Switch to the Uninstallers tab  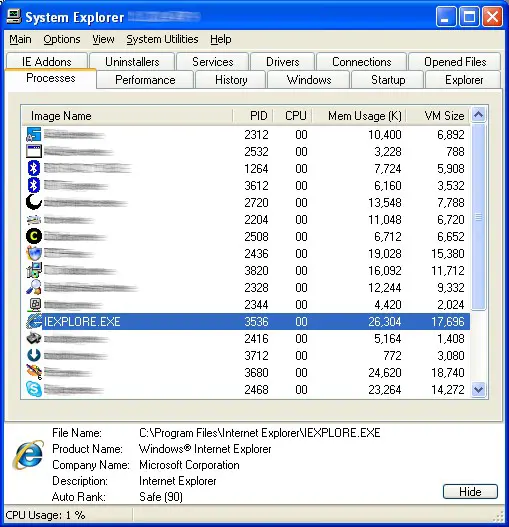132,62
